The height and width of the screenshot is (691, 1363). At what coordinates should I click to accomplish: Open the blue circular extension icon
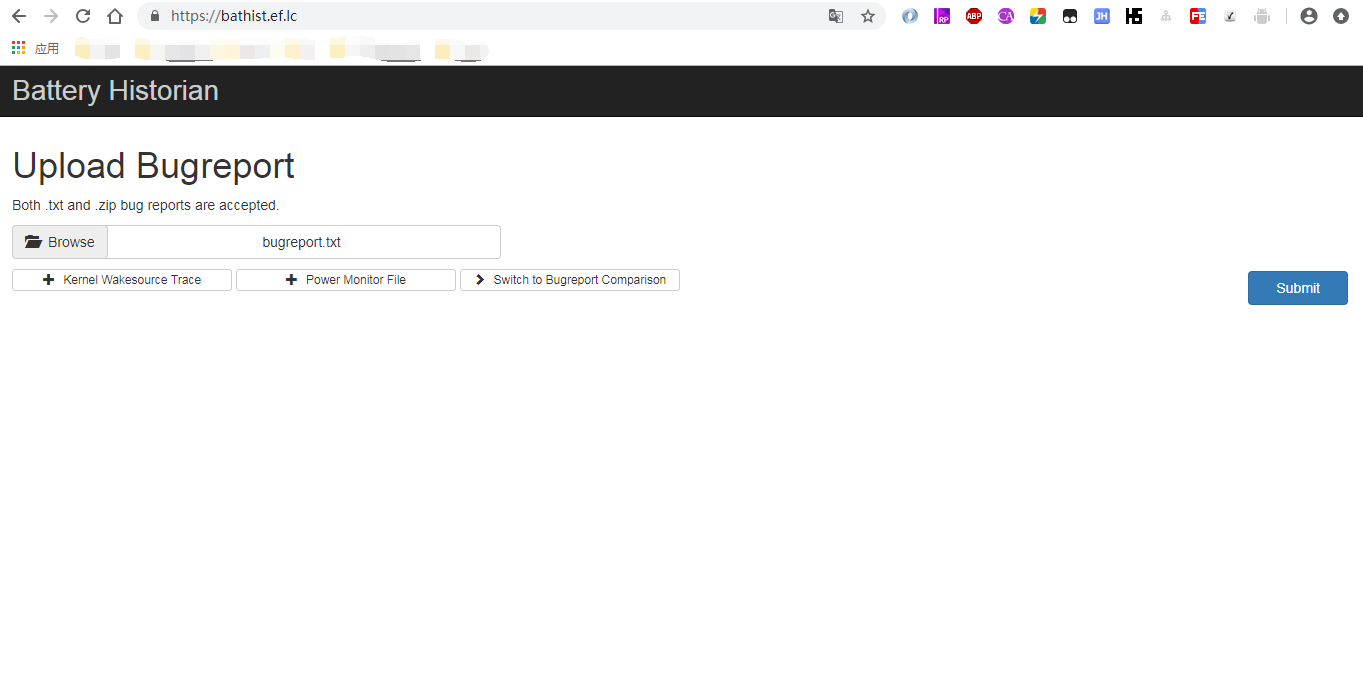coord(910,16)
